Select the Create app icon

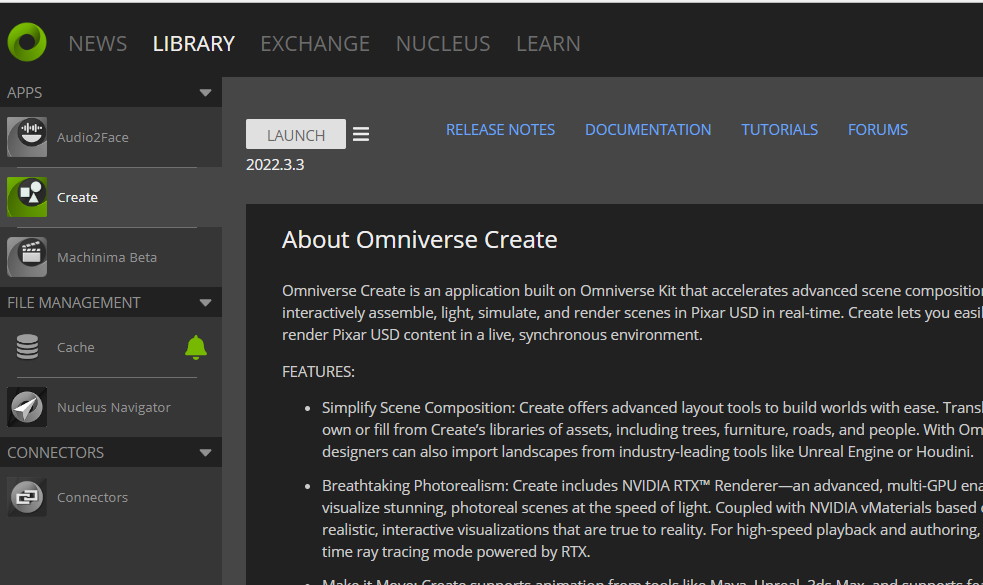[x=27, y=197]
